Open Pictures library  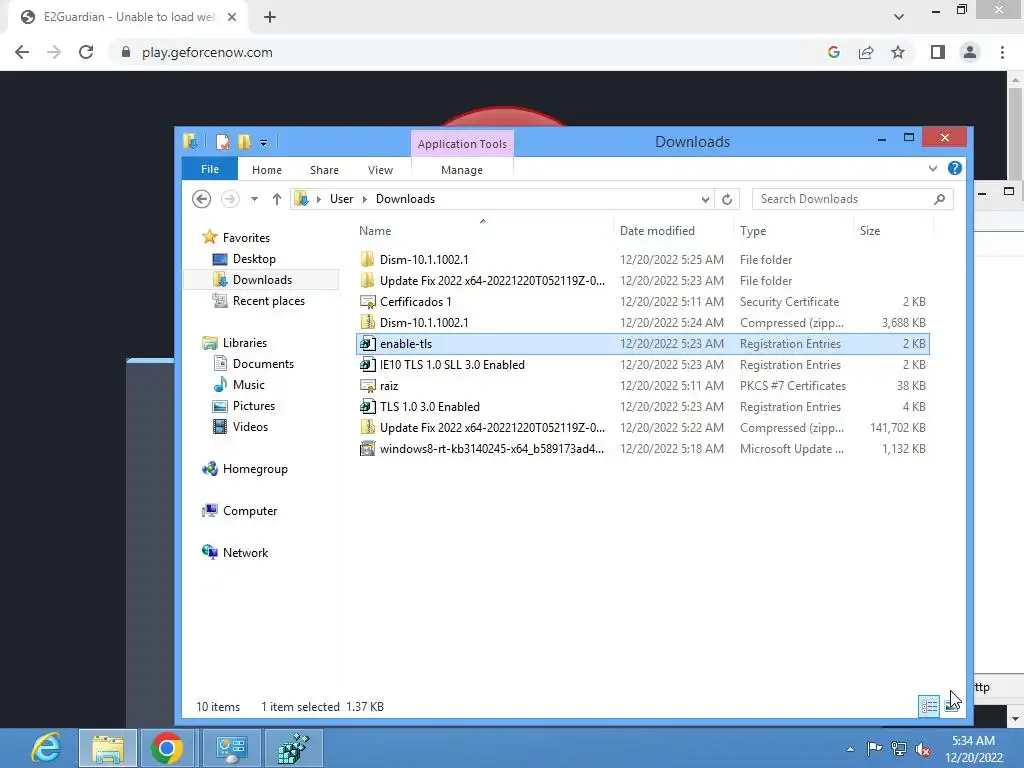pyautogui.click(x=253, y=406)
